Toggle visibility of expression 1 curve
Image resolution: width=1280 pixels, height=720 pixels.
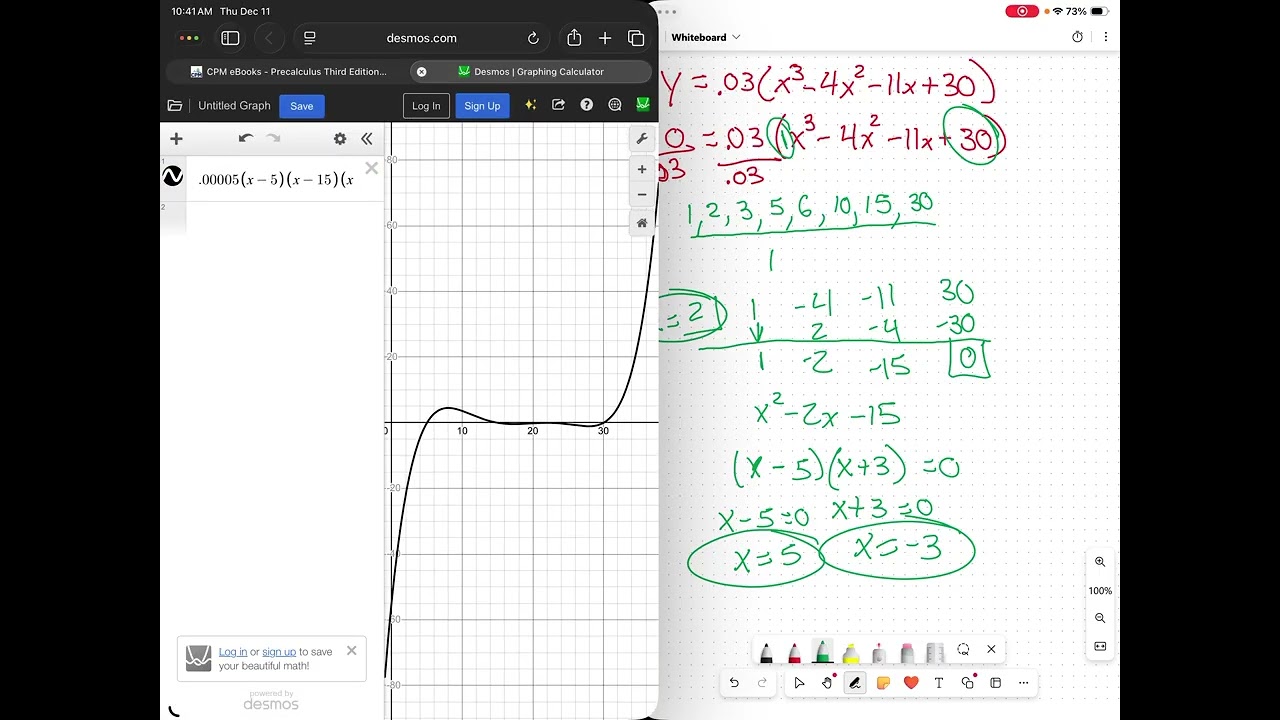point(173,177)
